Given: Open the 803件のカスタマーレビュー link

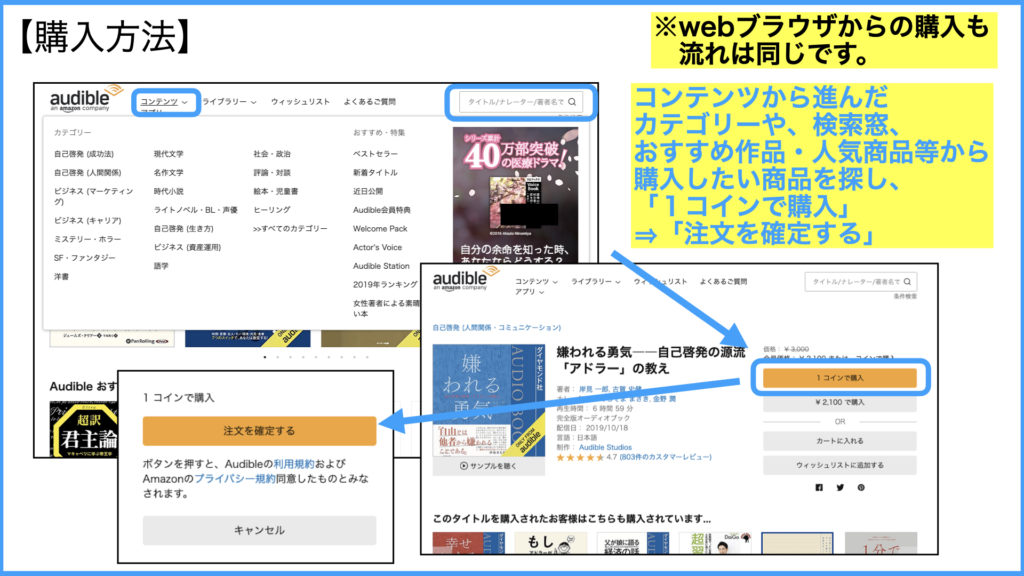Looking at the screenshot, I should tap(665, 457).
